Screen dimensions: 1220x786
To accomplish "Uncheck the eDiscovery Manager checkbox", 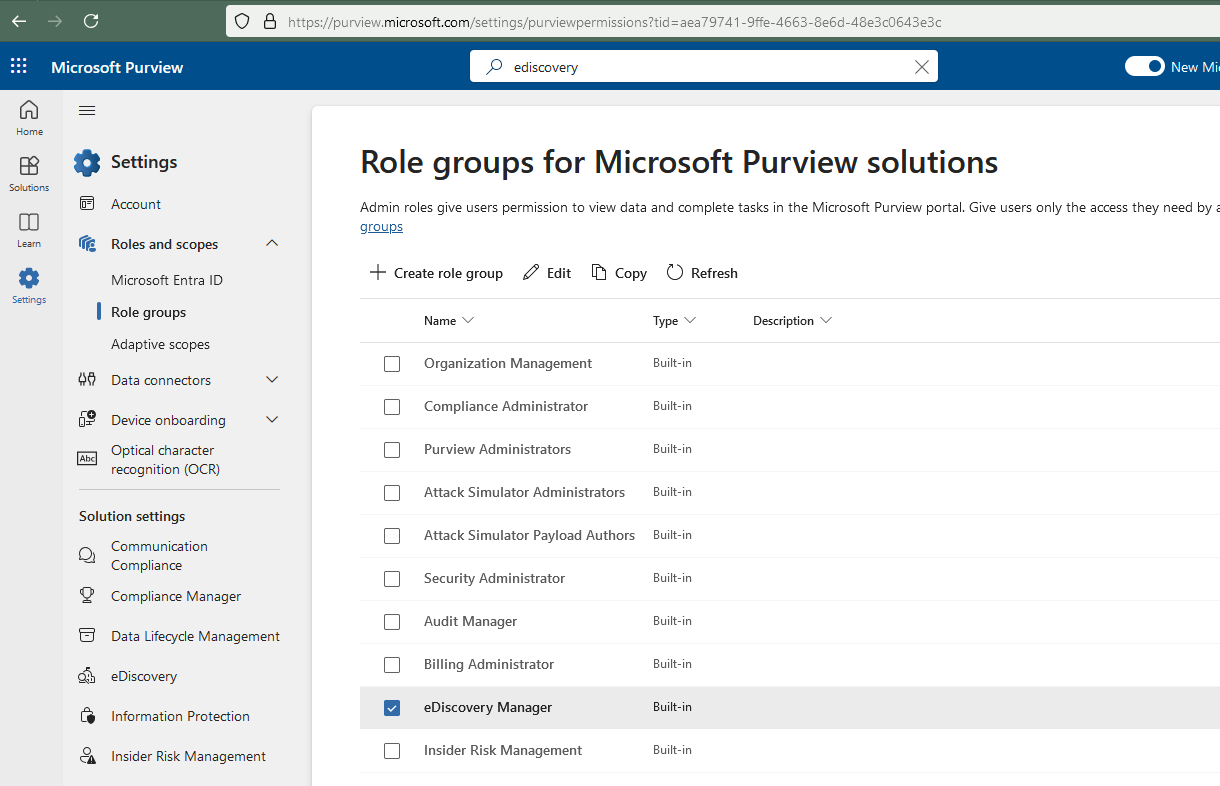I will point(392,707).
